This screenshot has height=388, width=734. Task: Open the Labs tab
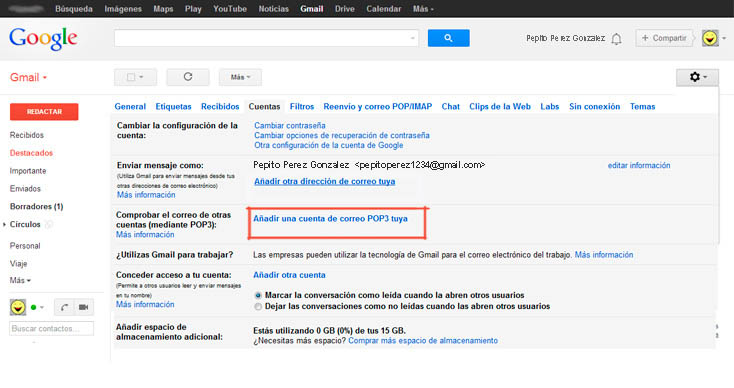coord(550,106)
